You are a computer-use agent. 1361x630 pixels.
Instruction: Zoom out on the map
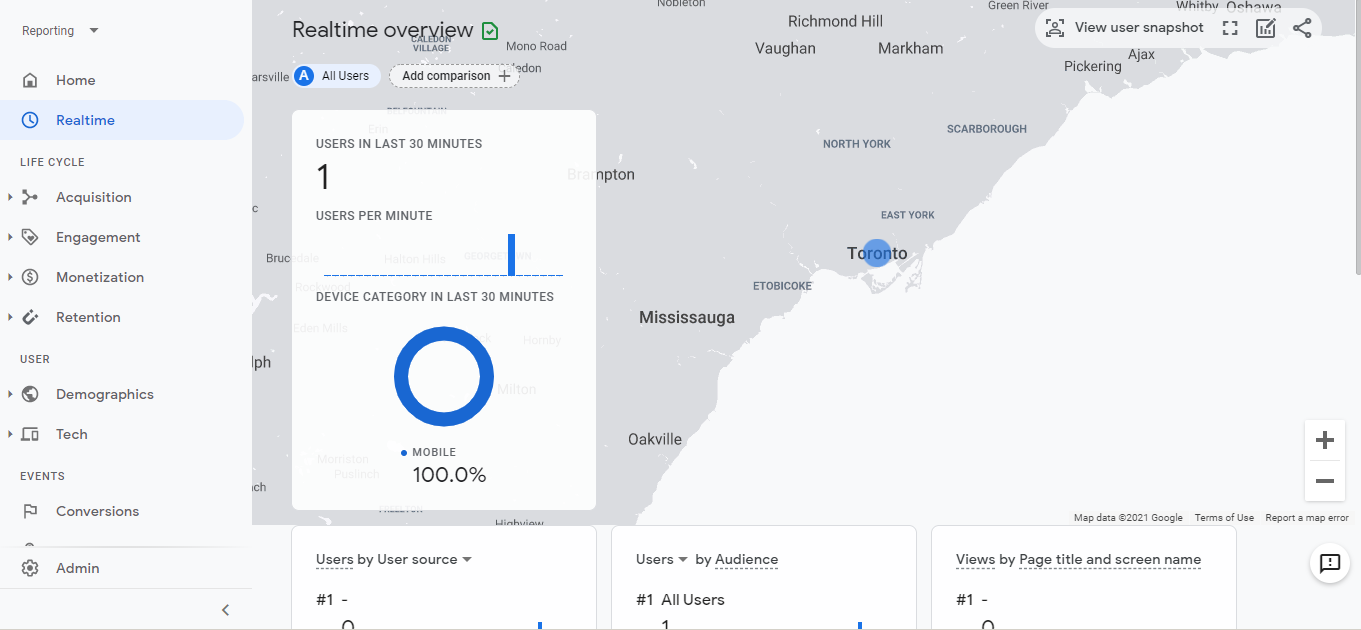click(1325, 481)
